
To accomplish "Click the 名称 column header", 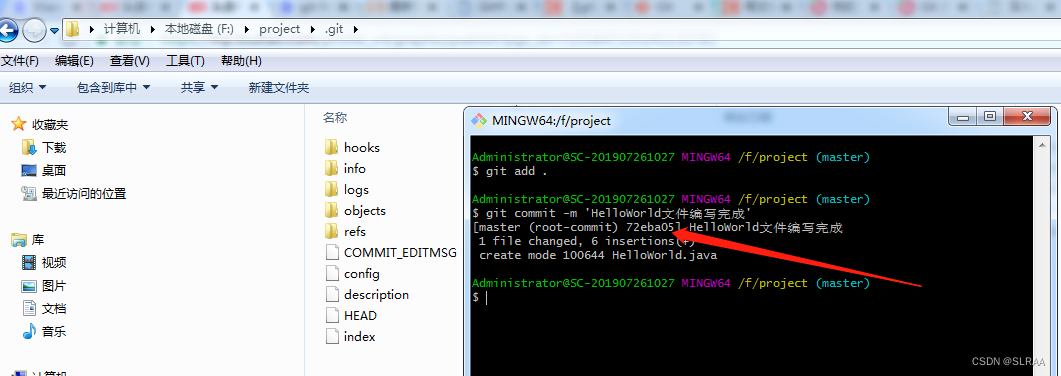I will pyautogui.click(x=335, y=118).
